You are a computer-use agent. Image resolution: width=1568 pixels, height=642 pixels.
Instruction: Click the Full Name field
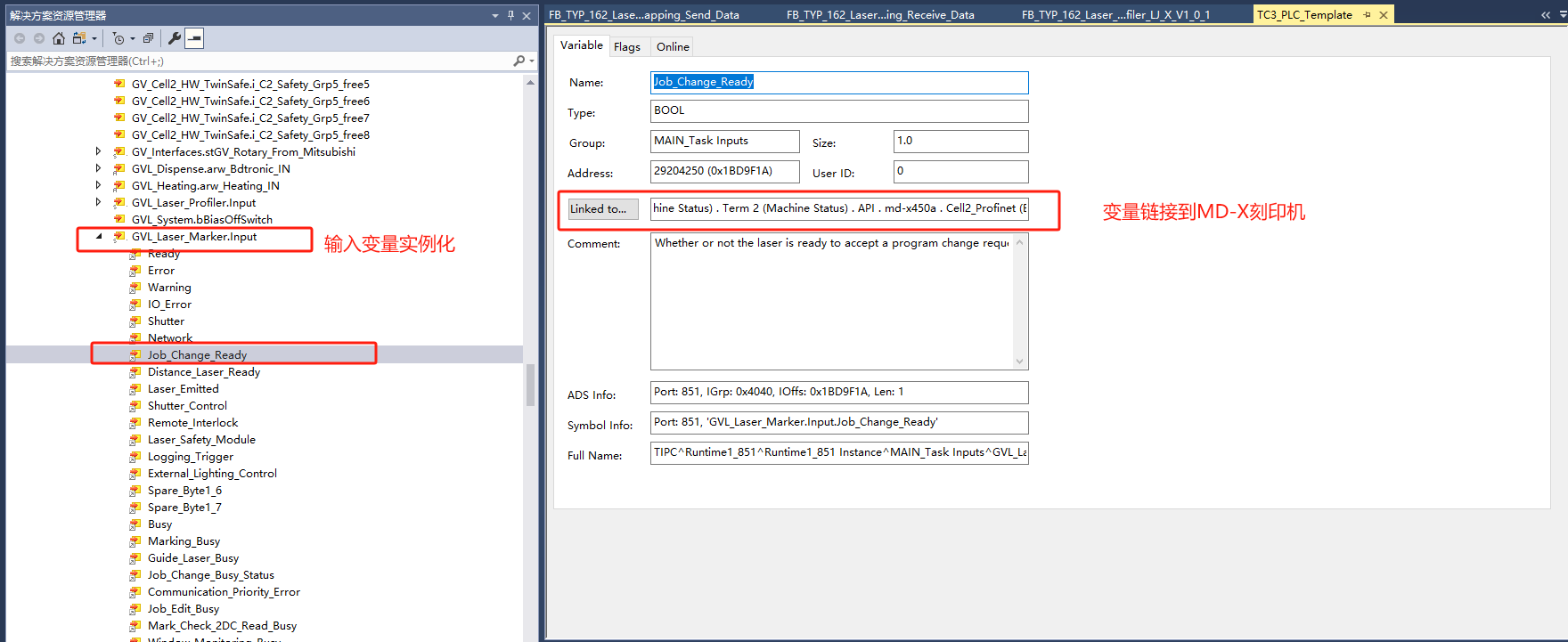tap(839, 452)
